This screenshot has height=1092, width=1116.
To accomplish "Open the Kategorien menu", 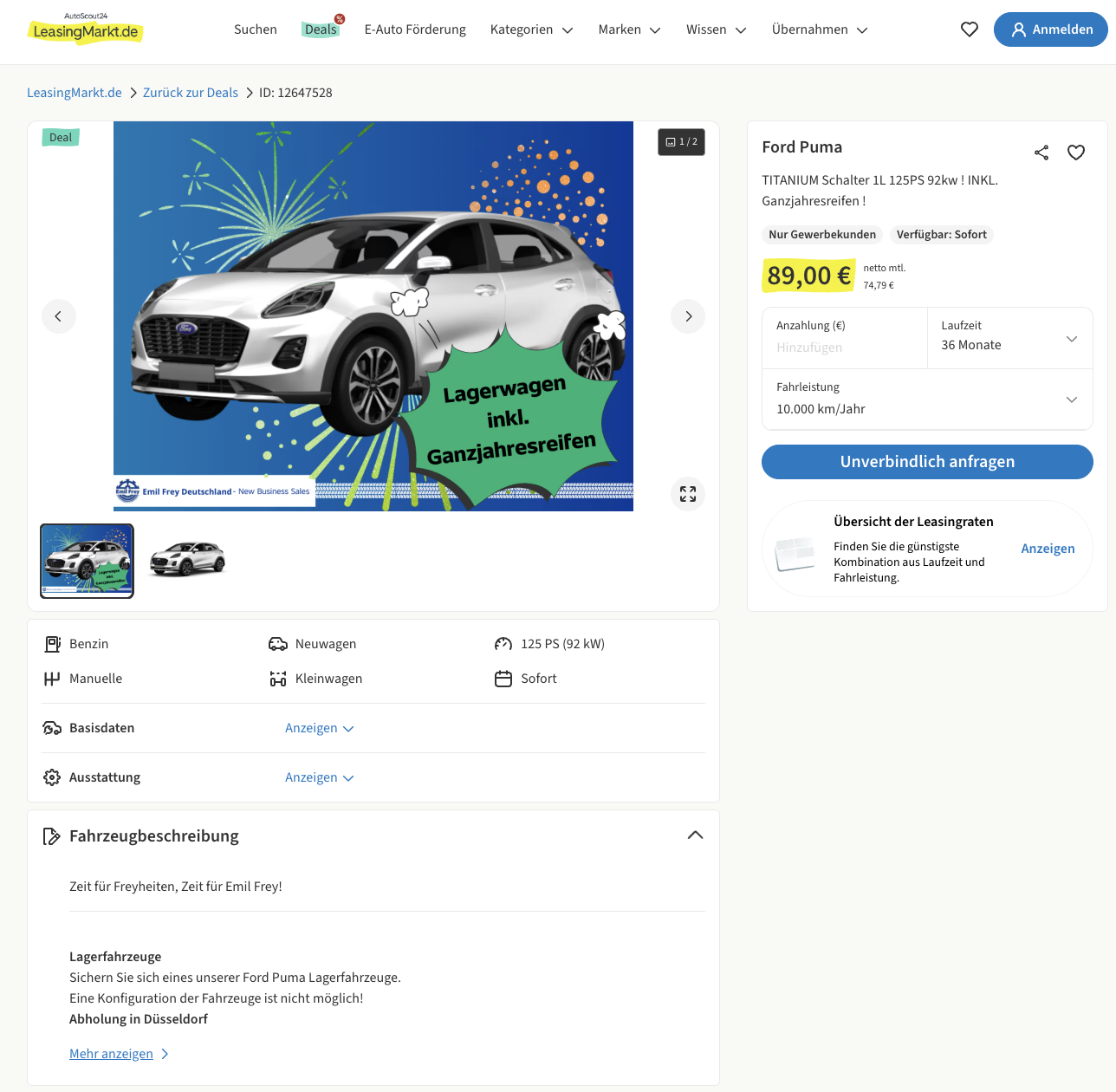I will tap(531, 29).
